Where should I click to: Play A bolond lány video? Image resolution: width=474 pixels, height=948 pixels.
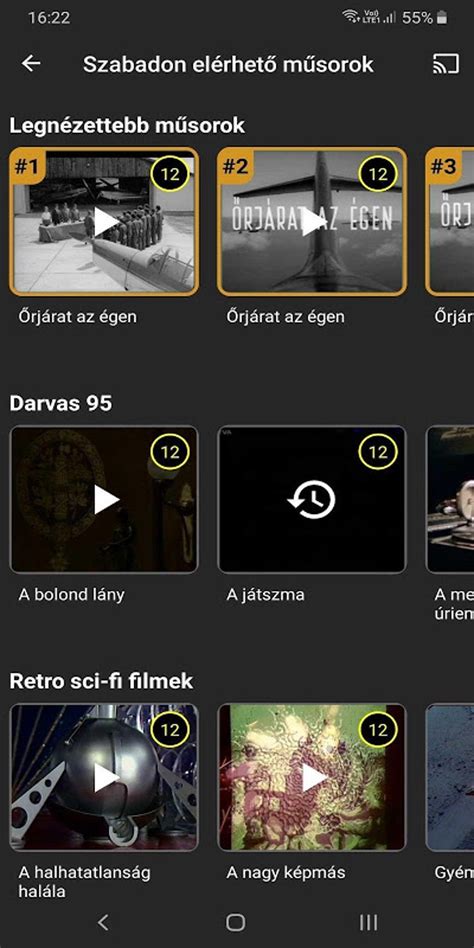point(106,500)
